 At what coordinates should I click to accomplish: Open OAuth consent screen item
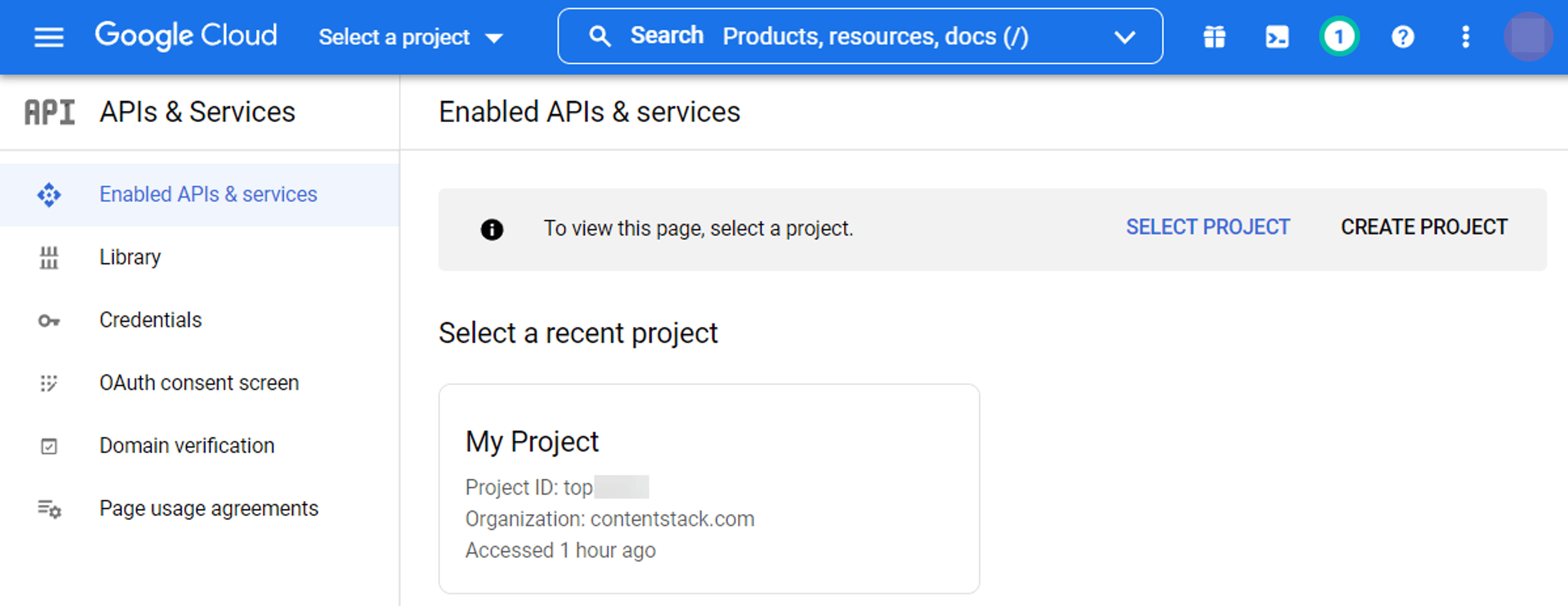[199, 383]
